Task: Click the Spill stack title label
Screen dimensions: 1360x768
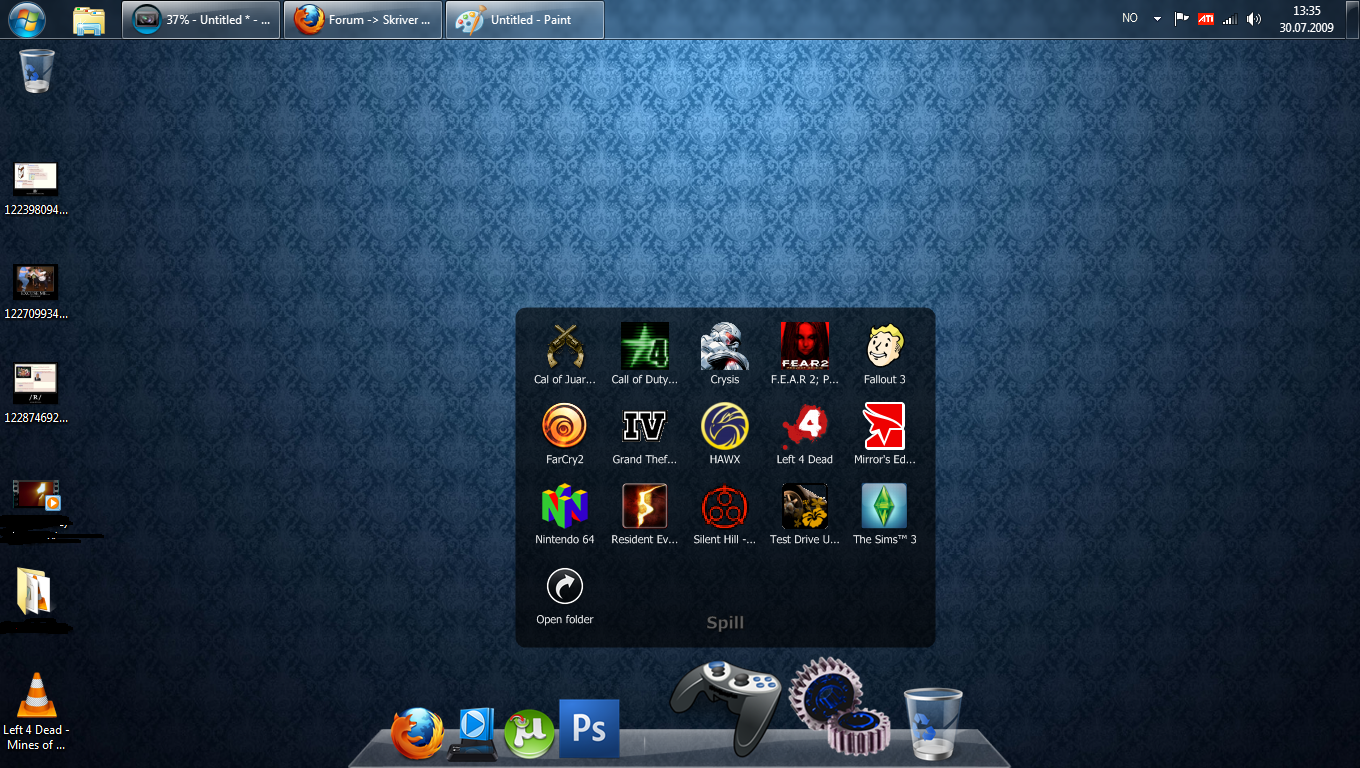Action: coord(725,623)
